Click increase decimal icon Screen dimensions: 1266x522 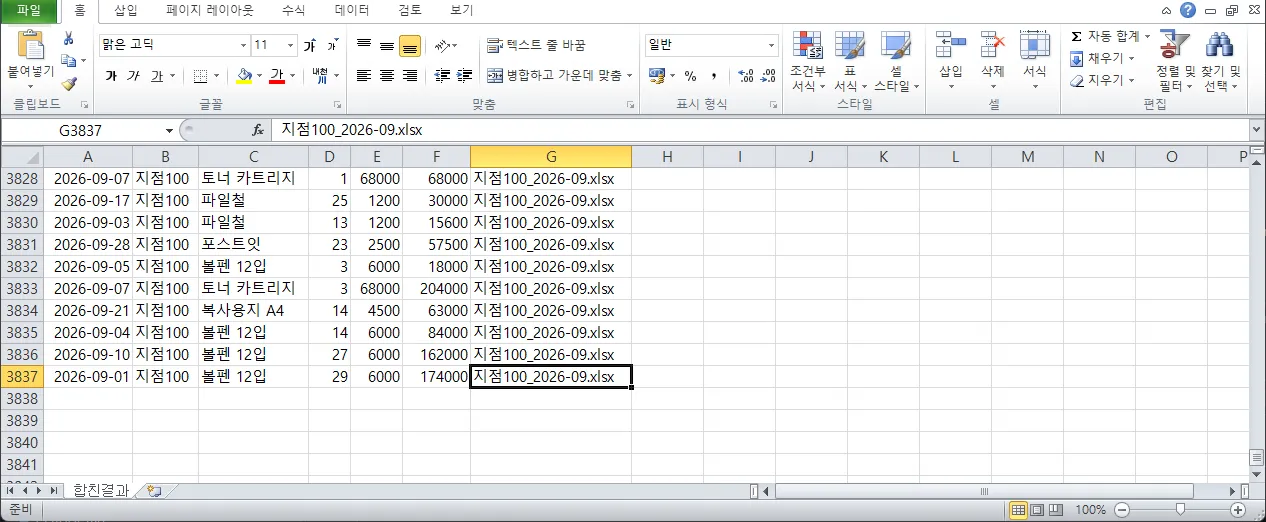tap(746, 76)
